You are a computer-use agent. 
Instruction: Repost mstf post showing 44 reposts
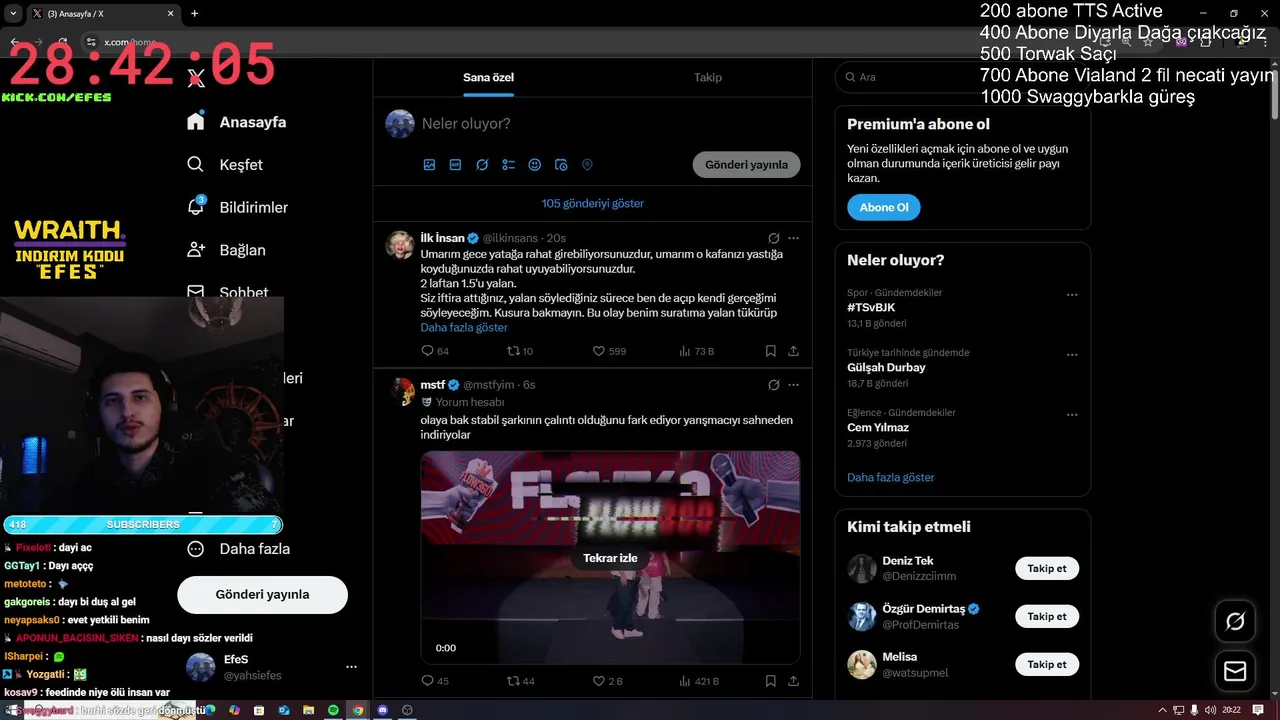click(520, 681)
